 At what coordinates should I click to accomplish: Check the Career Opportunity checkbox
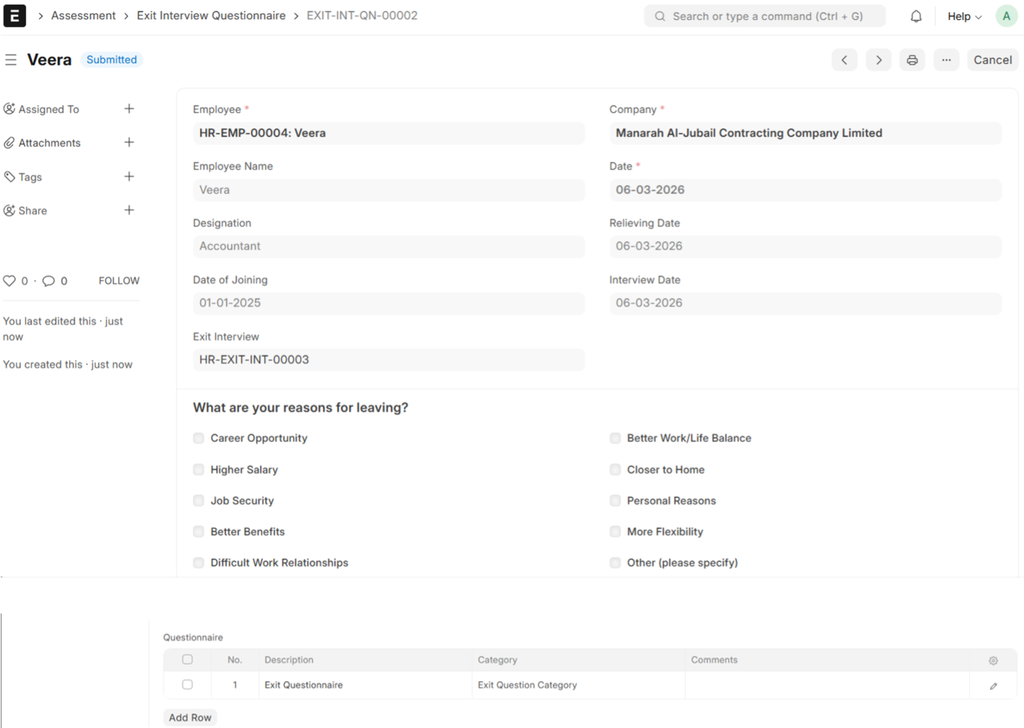tap(199, 438)
